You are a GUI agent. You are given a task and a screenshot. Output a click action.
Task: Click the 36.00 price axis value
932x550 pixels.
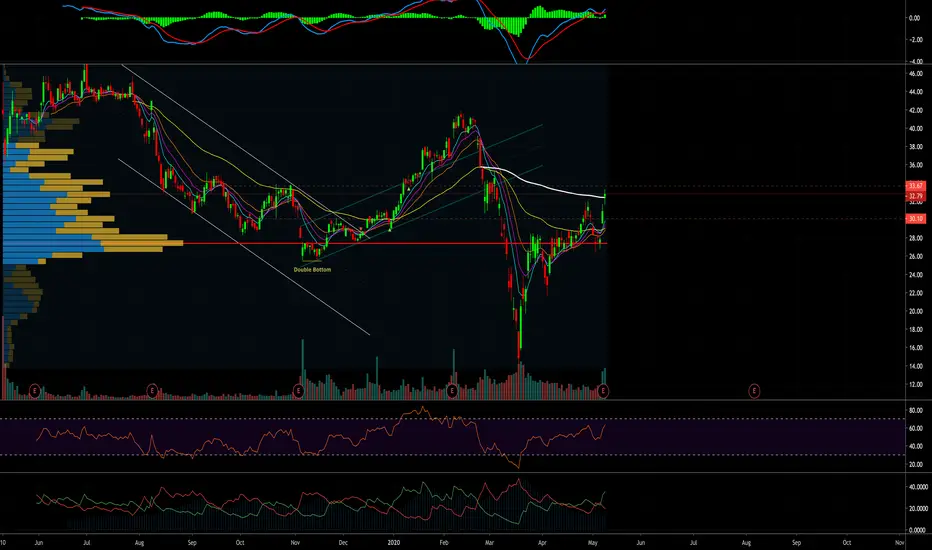click(x=915, y=165)
